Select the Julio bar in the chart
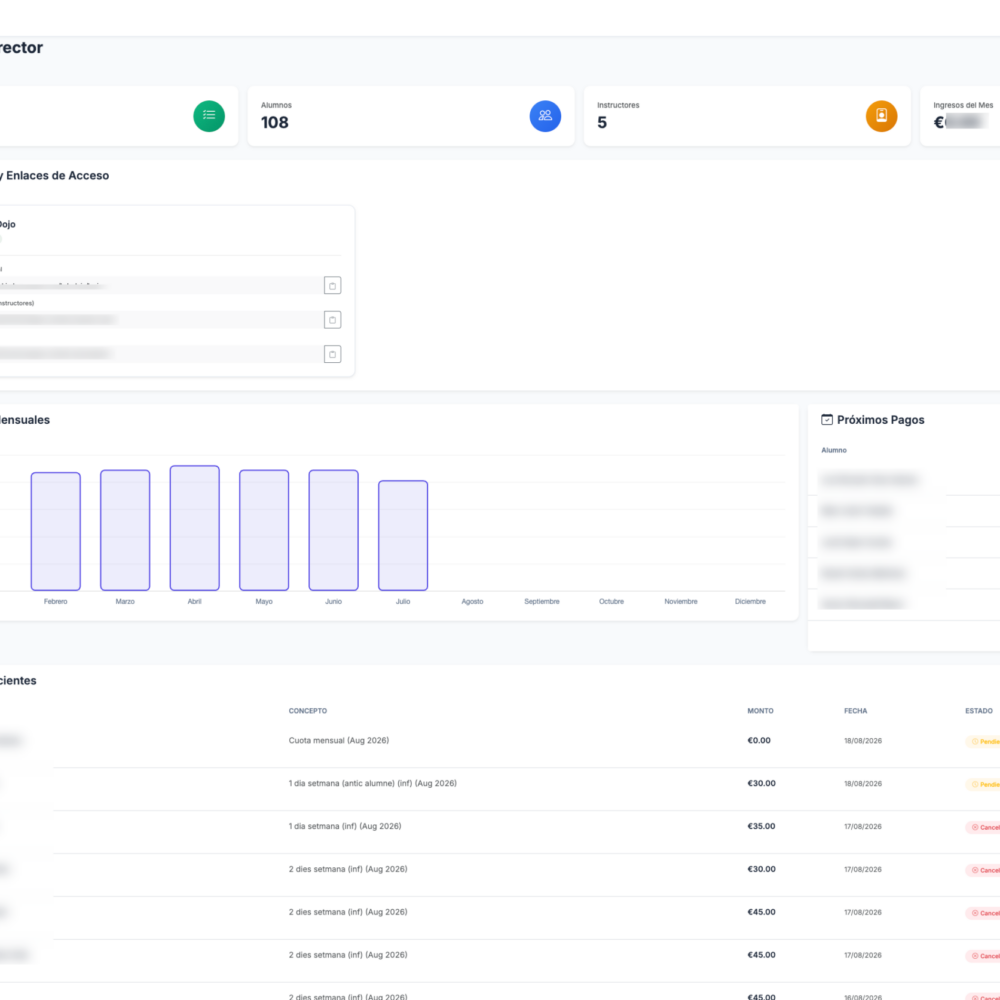The image size is (1000, 1000). click(403, 536)
